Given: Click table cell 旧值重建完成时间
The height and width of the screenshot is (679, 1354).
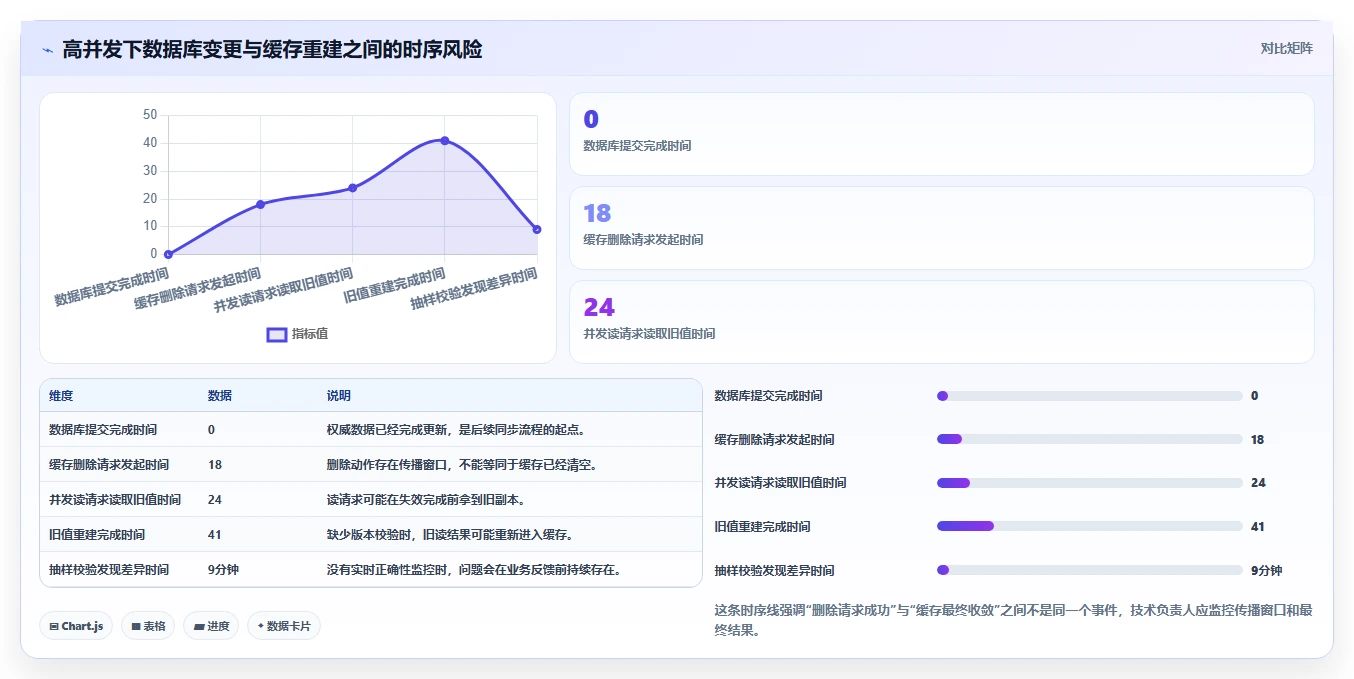Looking at the screenshot, I should tap(97, 534).
